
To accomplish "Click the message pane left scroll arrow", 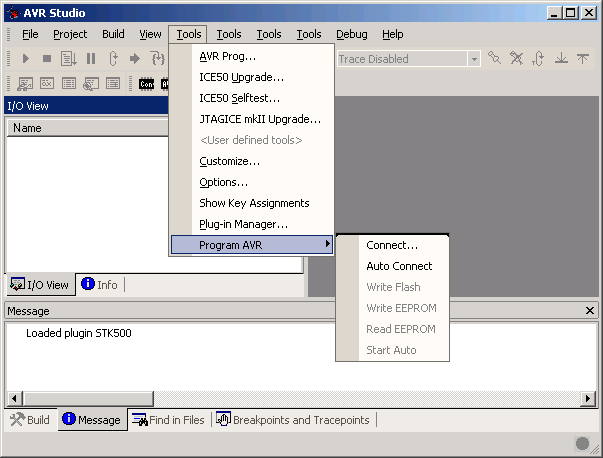I will tap(15, 398).
